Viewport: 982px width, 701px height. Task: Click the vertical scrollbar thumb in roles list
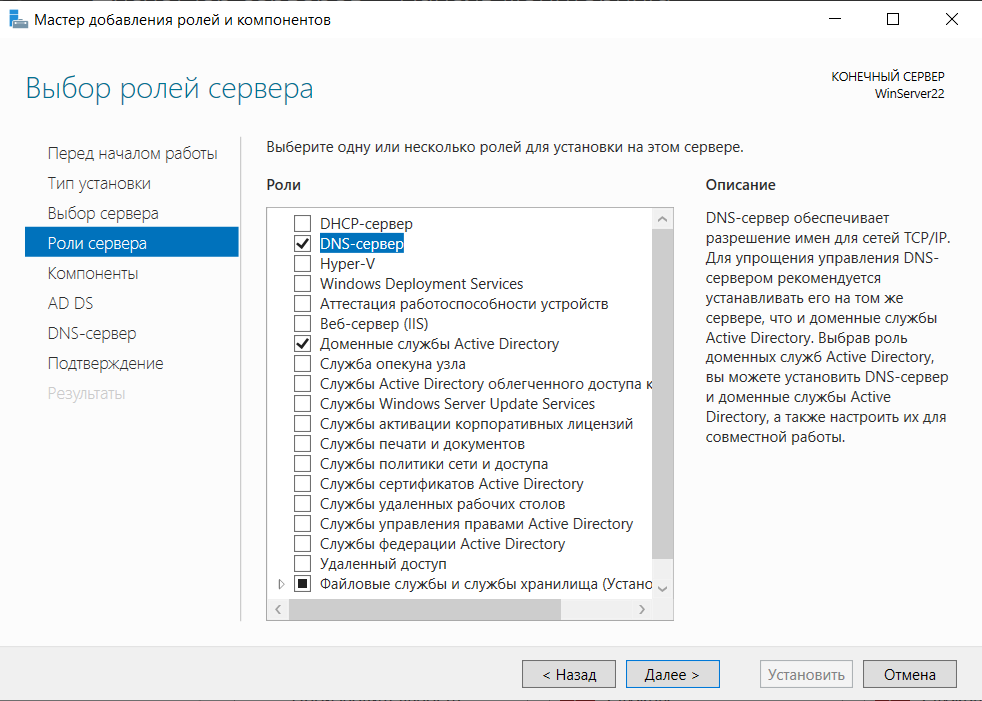pyautogui.click(x=663, y=394)
